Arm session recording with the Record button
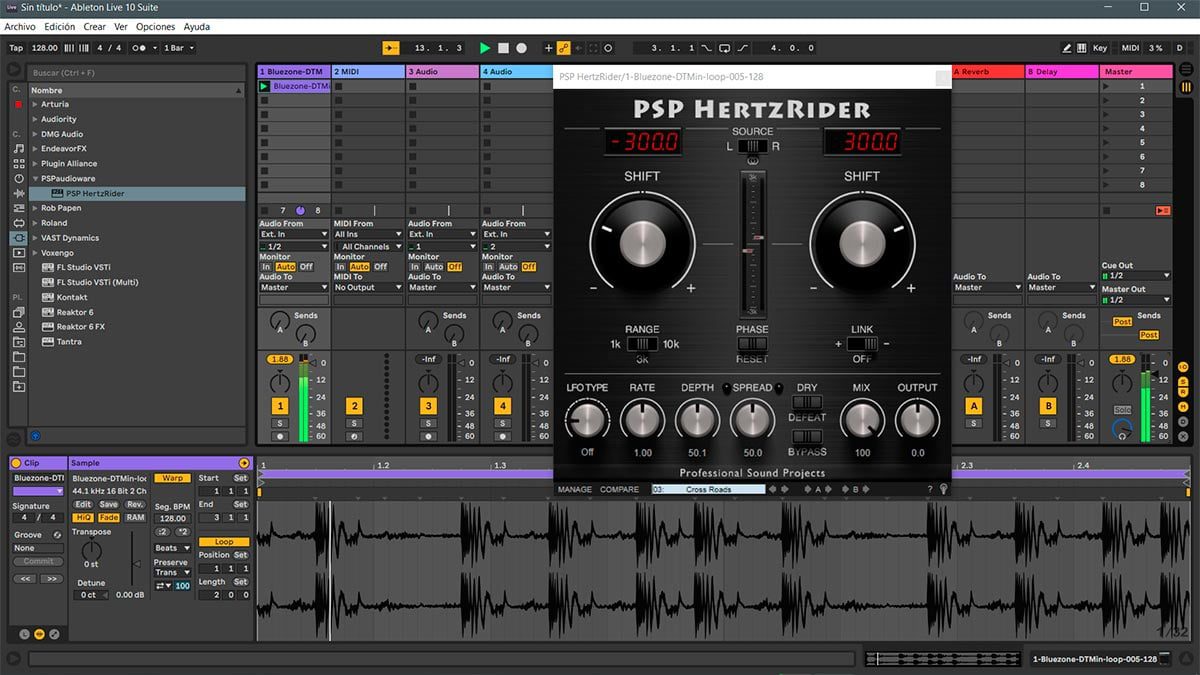1200x675 pixels. [521, 48]
